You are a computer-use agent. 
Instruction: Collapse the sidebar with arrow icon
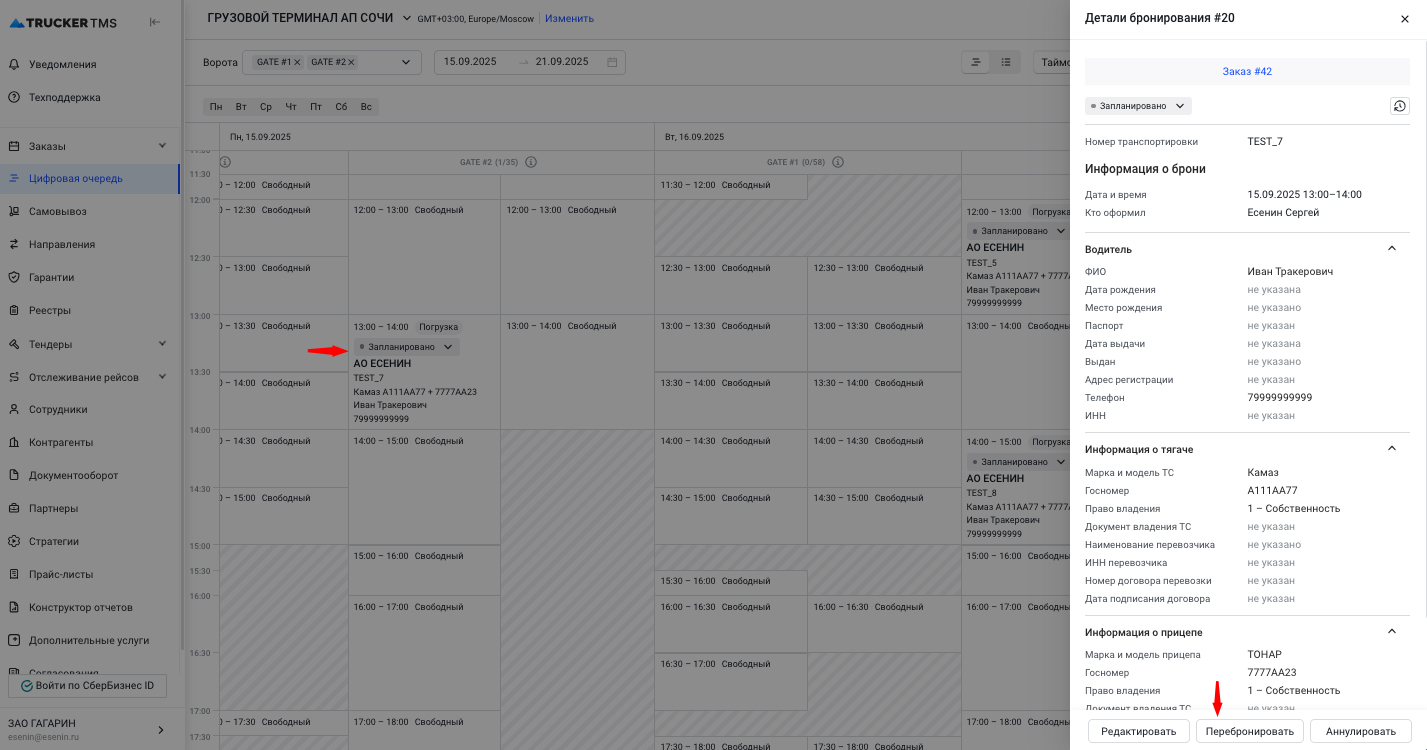point(155,22)
